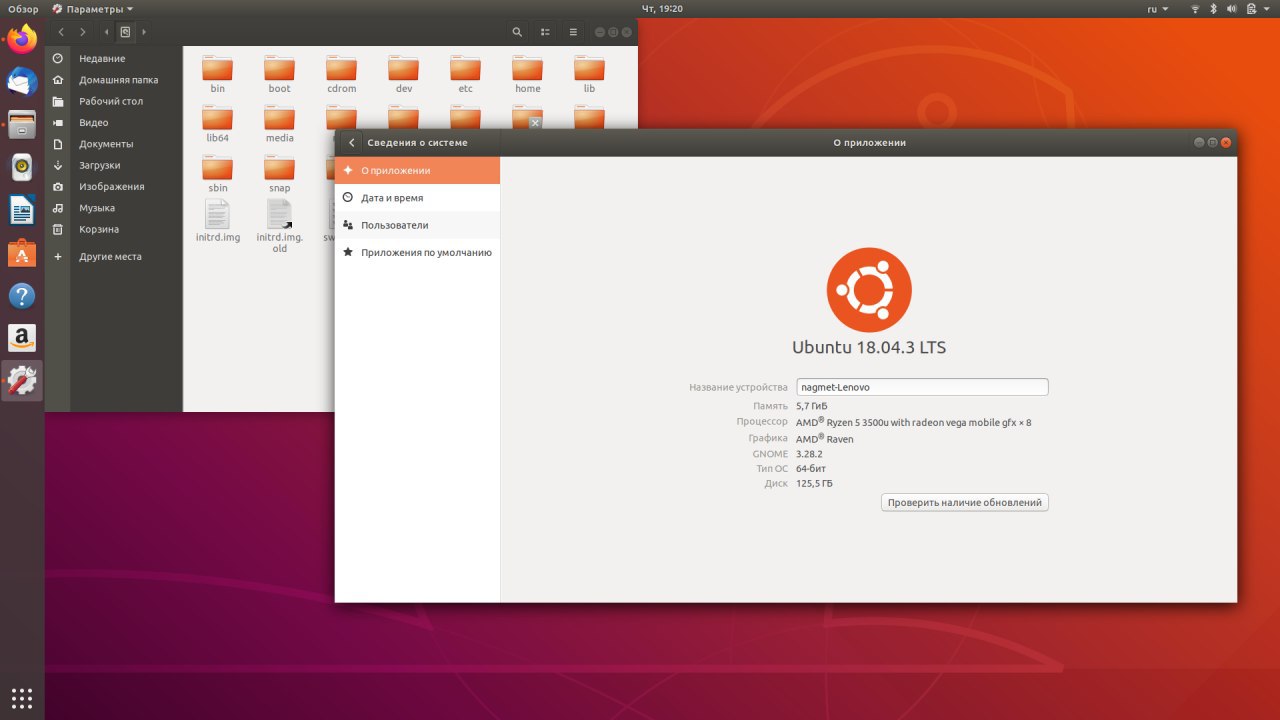Launch Thunderbird mail from the dock
Screen dimensions: 1280x720
(22, 82)
